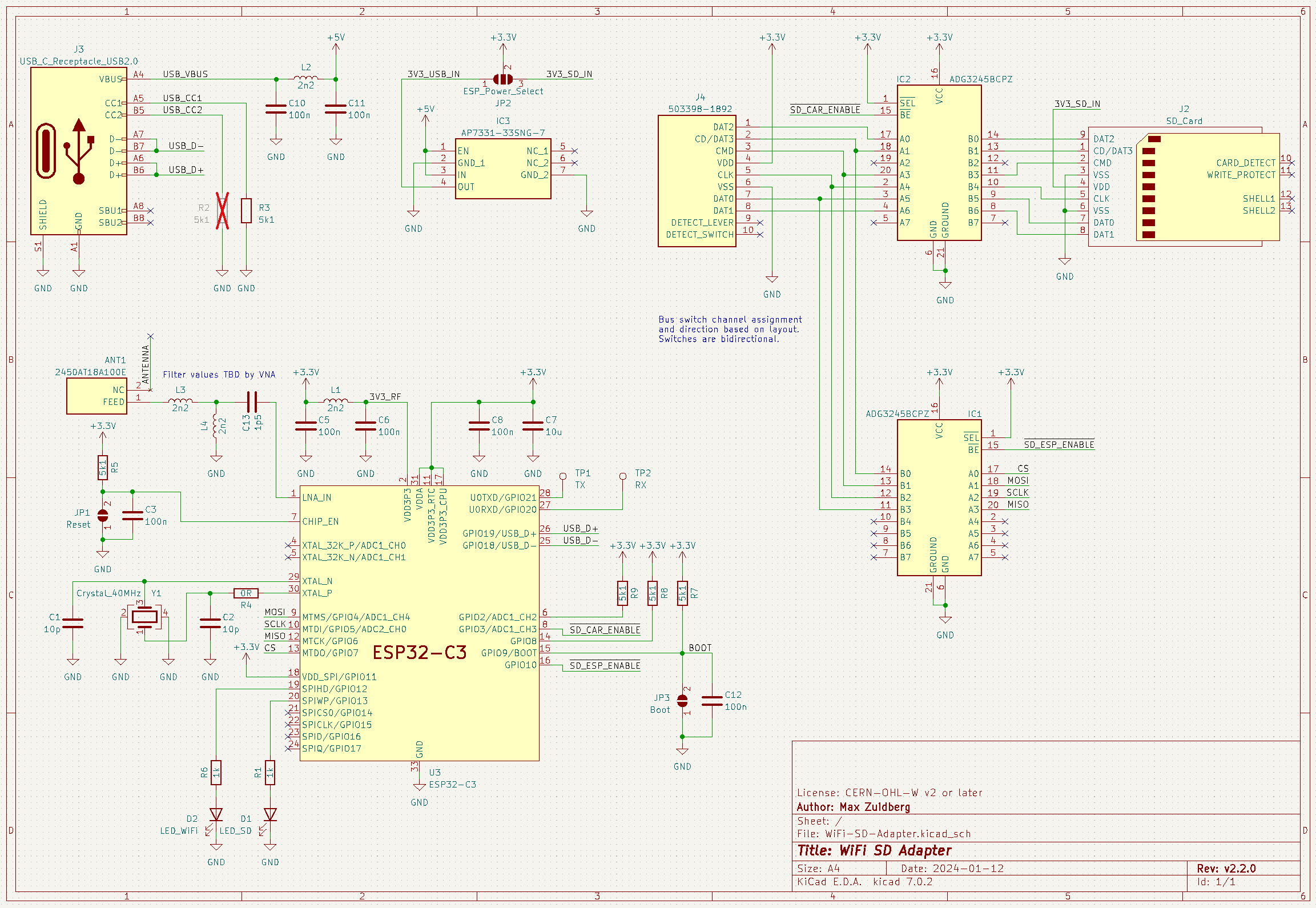Image resolution: width=1316 pixels, height=908 pixels.
Task: Select 'Rev: v2.2.0' in title block
Action: (x=1226, y=869)
